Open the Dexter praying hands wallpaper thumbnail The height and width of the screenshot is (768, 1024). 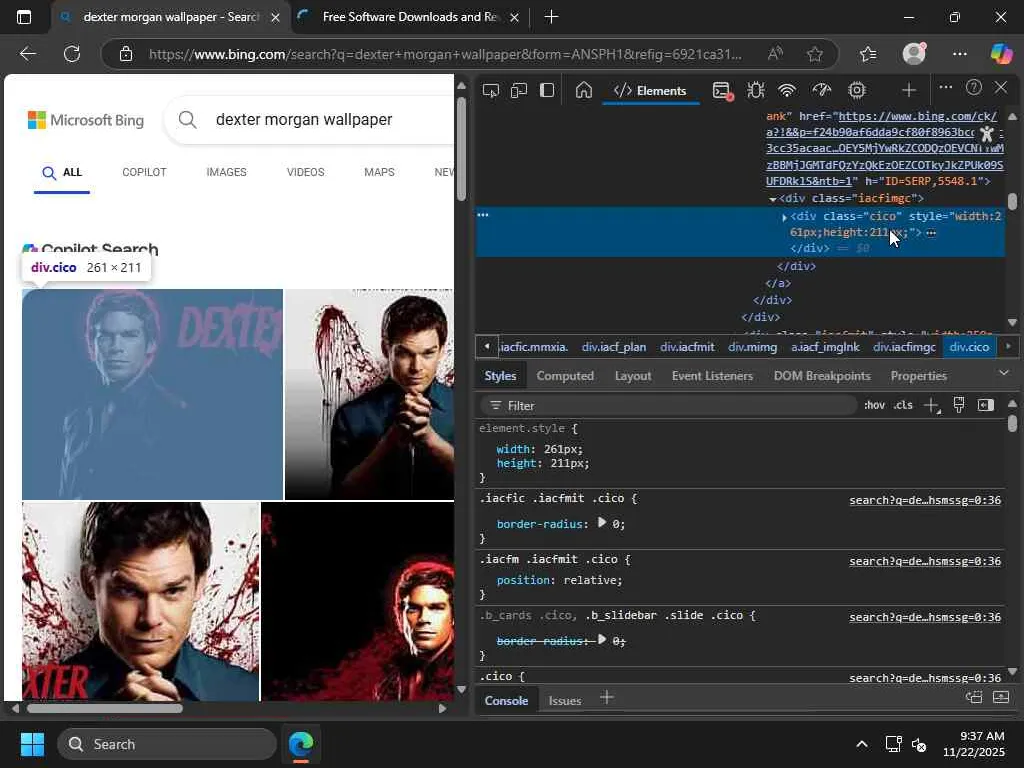(370, 394)
